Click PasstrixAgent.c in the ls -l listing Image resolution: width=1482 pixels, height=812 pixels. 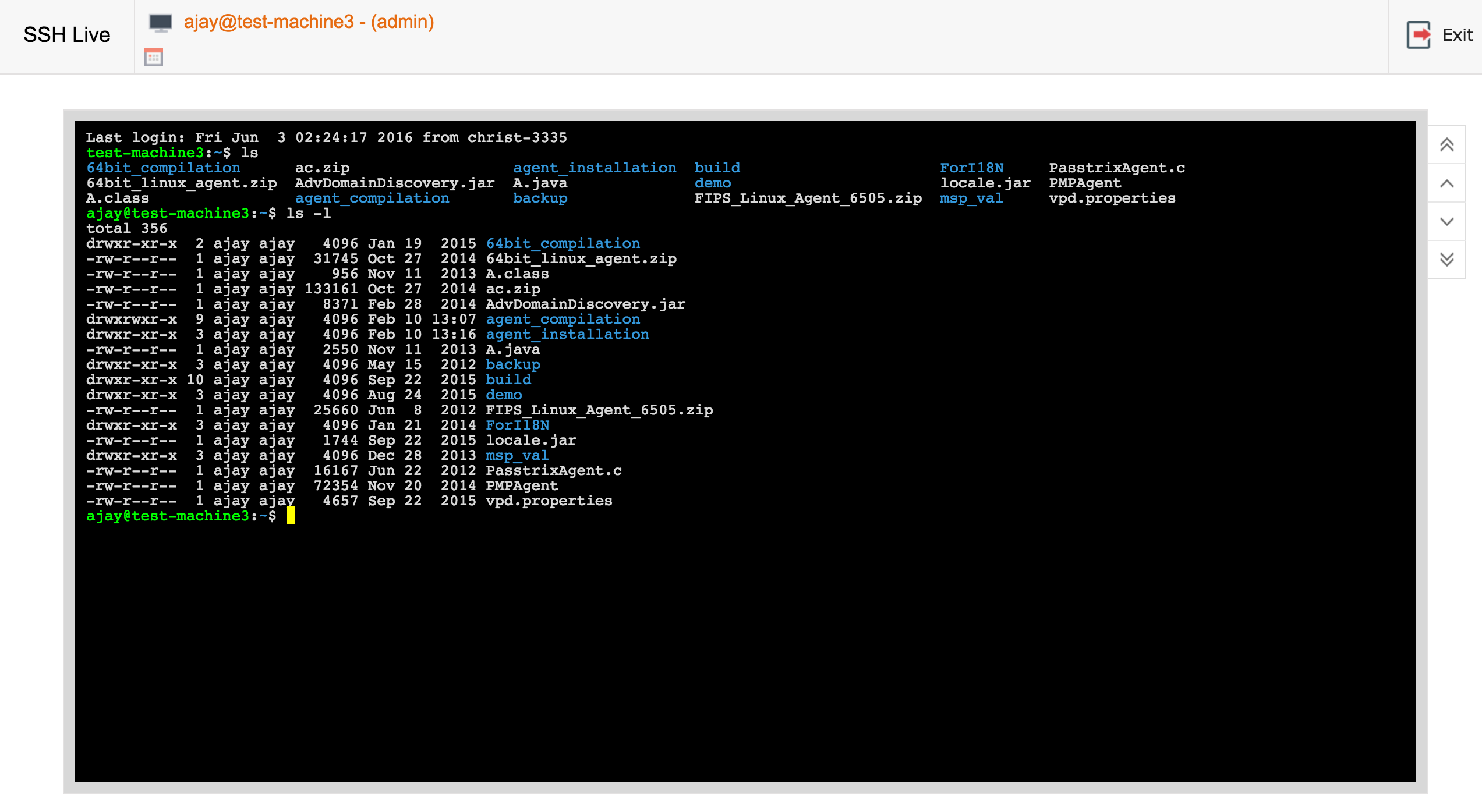553,471
